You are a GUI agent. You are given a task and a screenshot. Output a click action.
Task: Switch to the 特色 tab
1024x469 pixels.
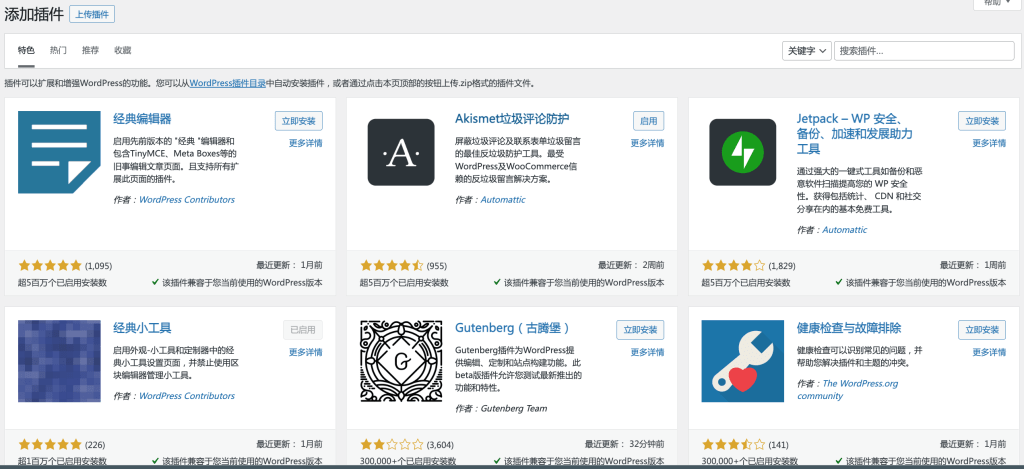26,50
